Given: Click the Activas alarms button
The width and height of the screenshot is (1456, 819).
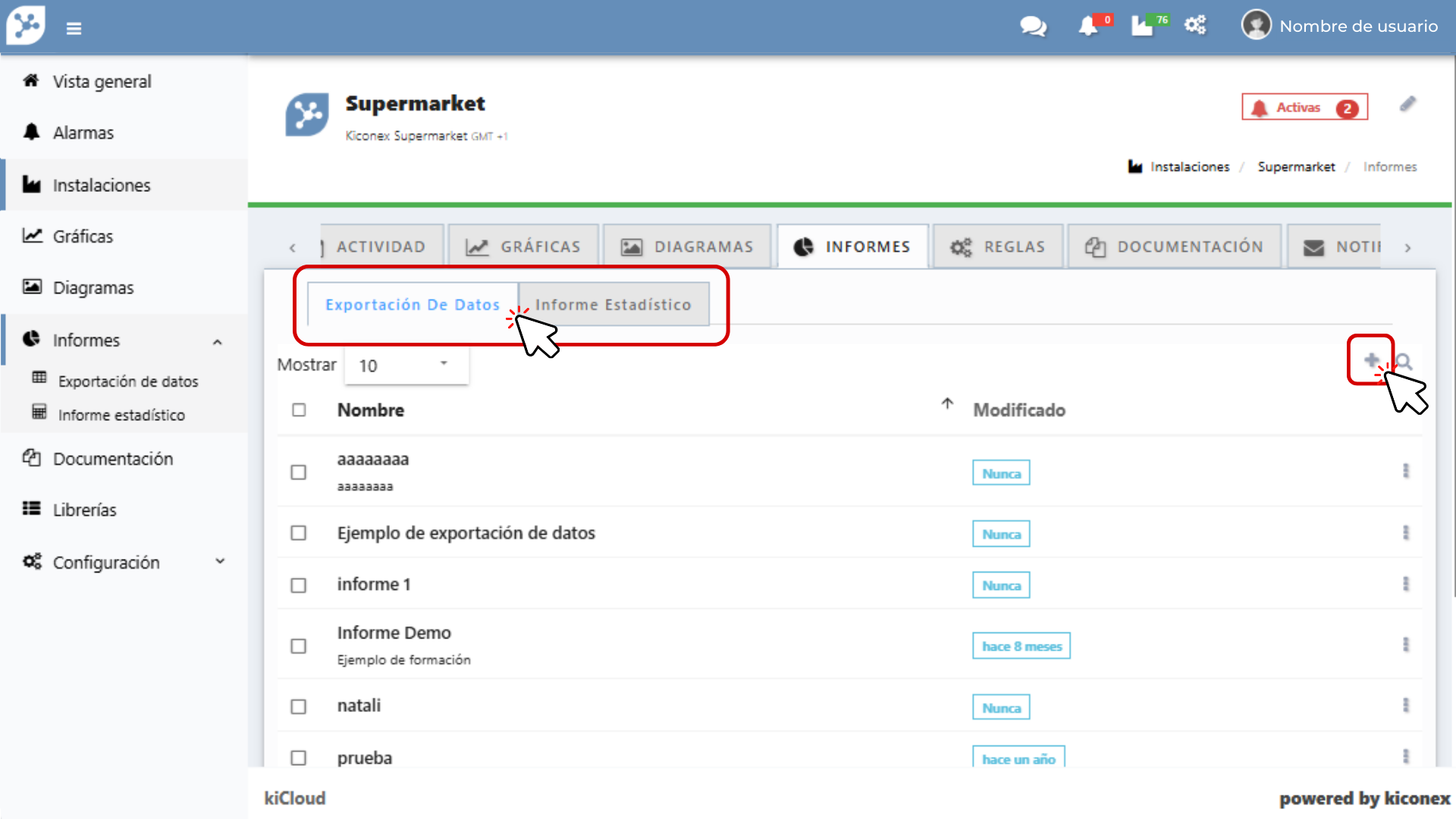Looking at the screenshot, I should click(1304, 108).
